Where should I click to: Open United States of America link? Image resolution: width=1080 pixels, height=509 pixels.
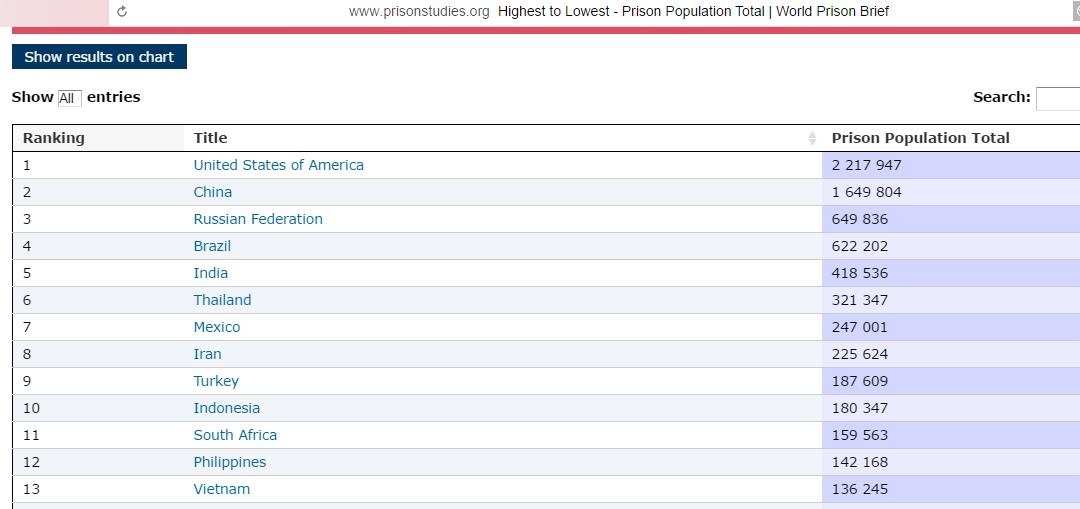278,165
